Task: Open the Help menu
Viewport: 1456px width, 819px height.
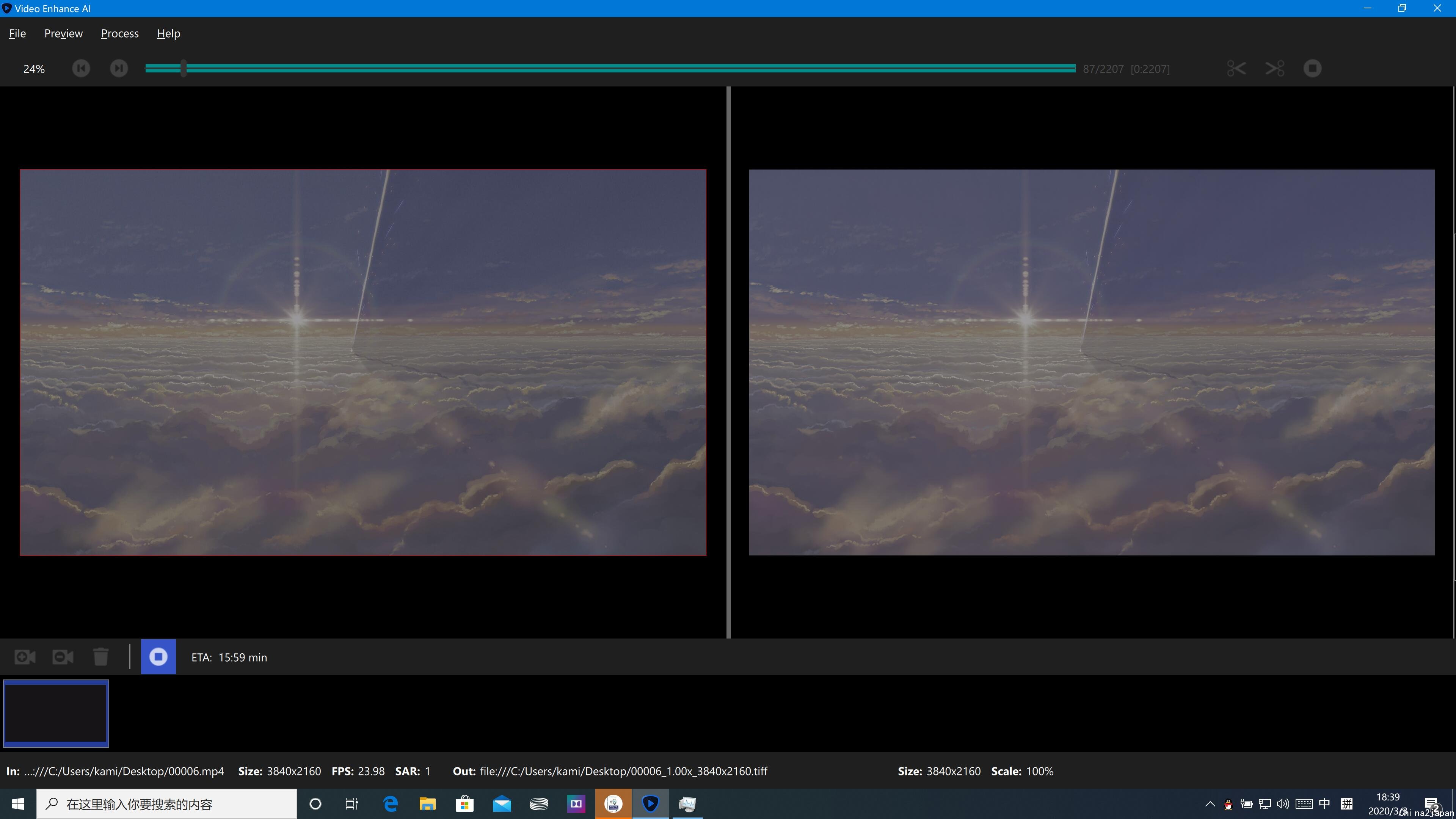Action: (168, 33)
